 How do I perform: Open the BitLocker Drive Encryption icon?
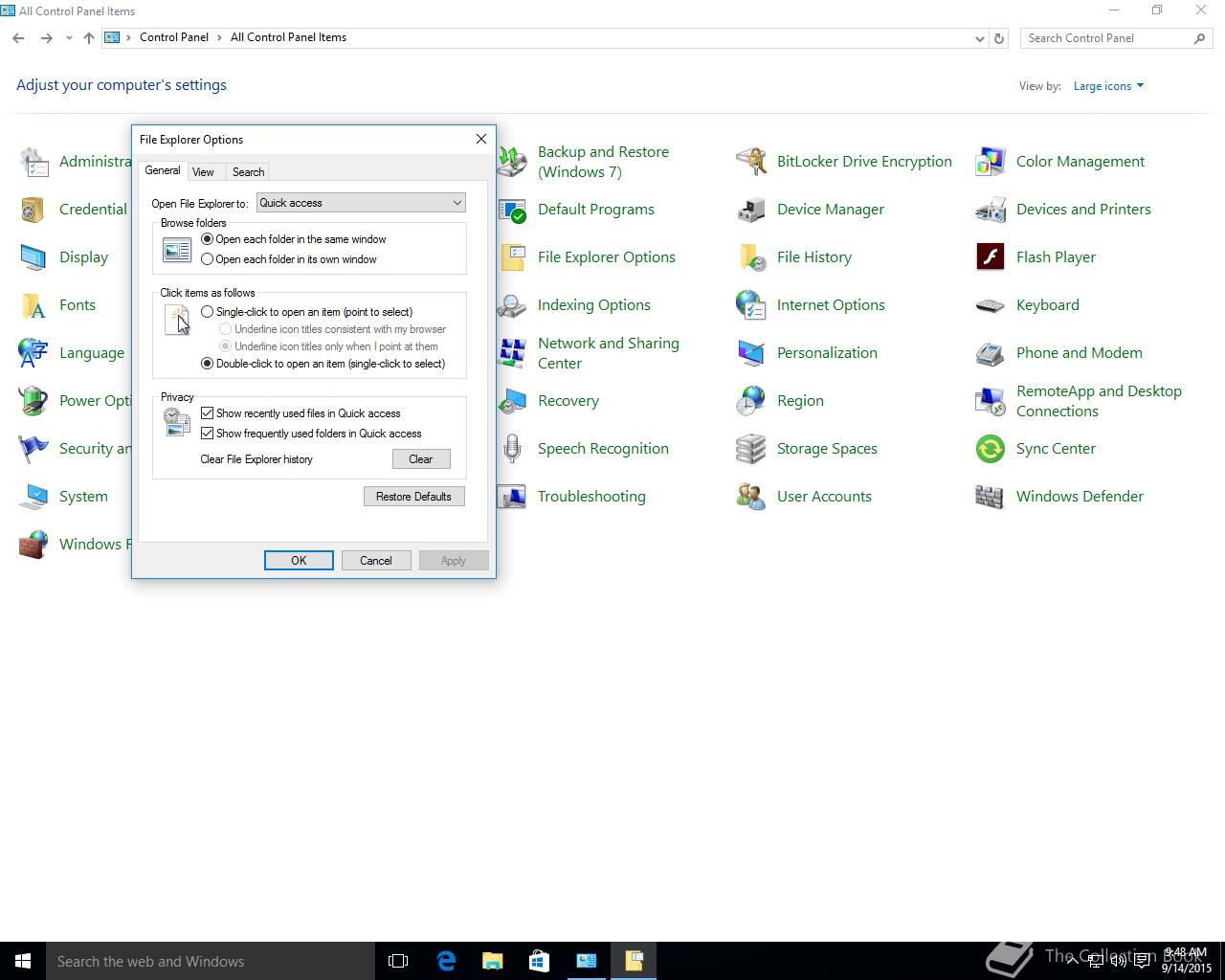pos(751,162)
